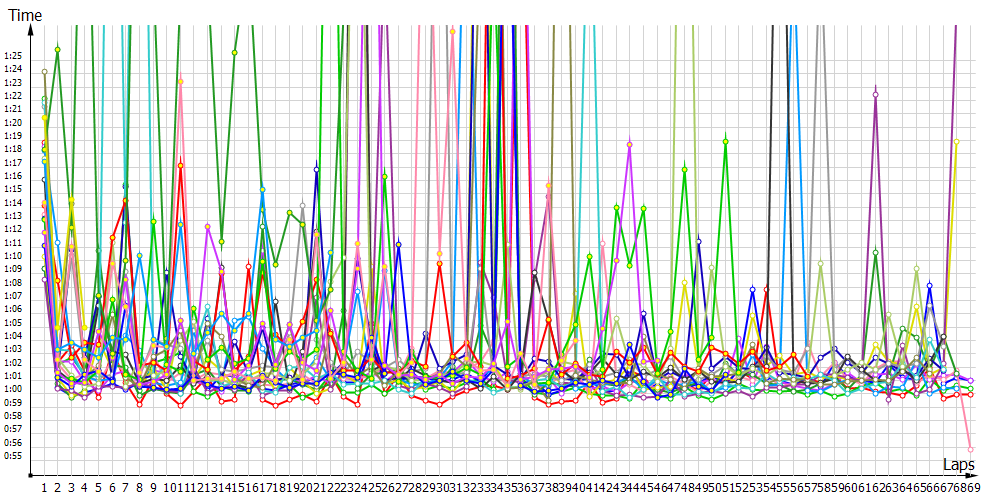The image size is (1000, 500).
Task: Select the pink peak marker at lap 11
Action: coord(180,82)
